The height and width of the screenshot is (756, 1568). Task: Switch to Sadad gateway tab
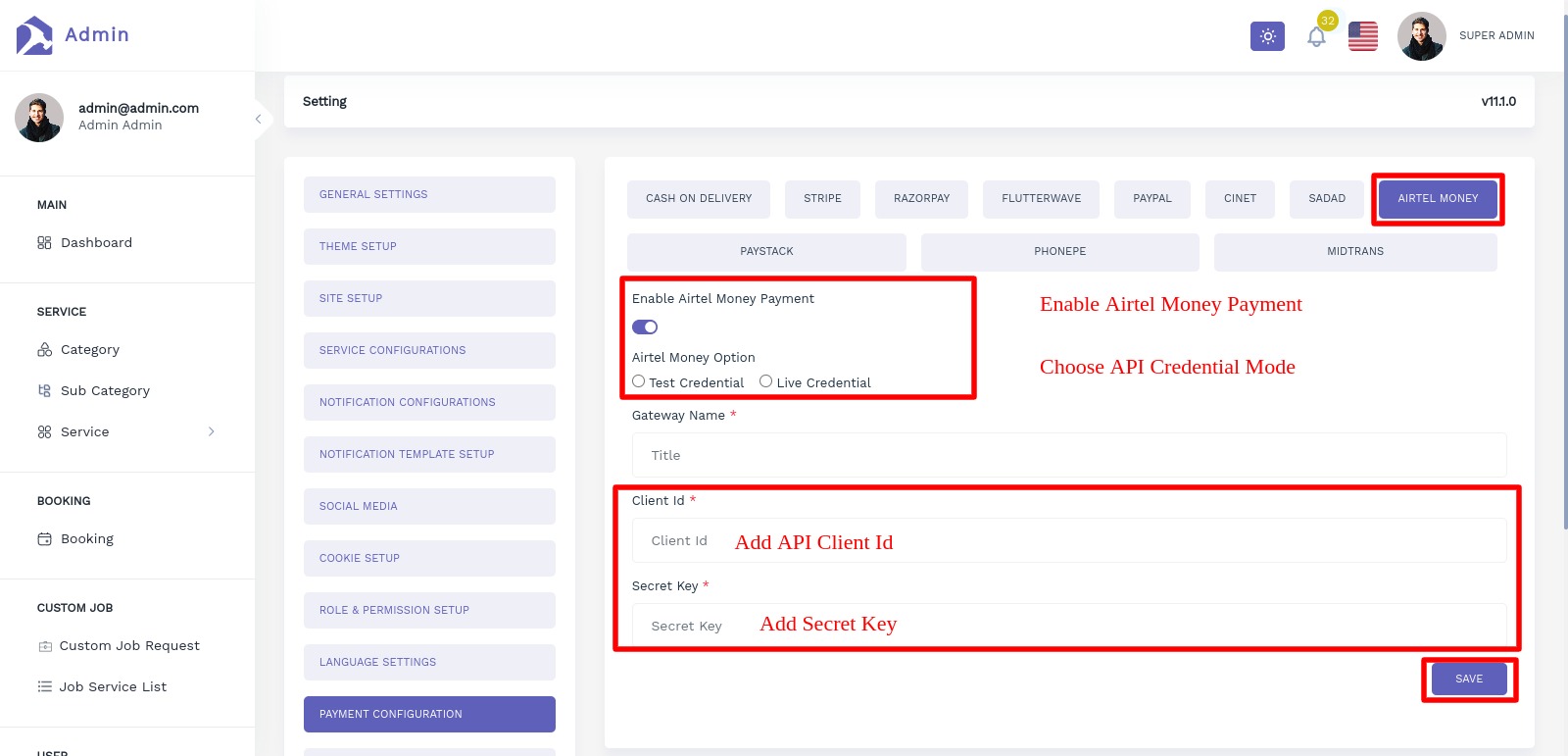coord(1327,199)
